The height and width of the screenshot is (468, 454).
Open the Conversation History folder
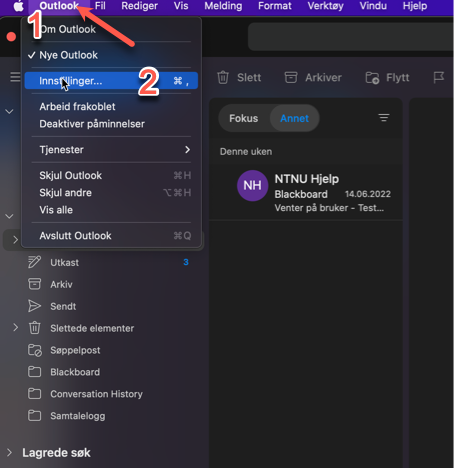96,394
